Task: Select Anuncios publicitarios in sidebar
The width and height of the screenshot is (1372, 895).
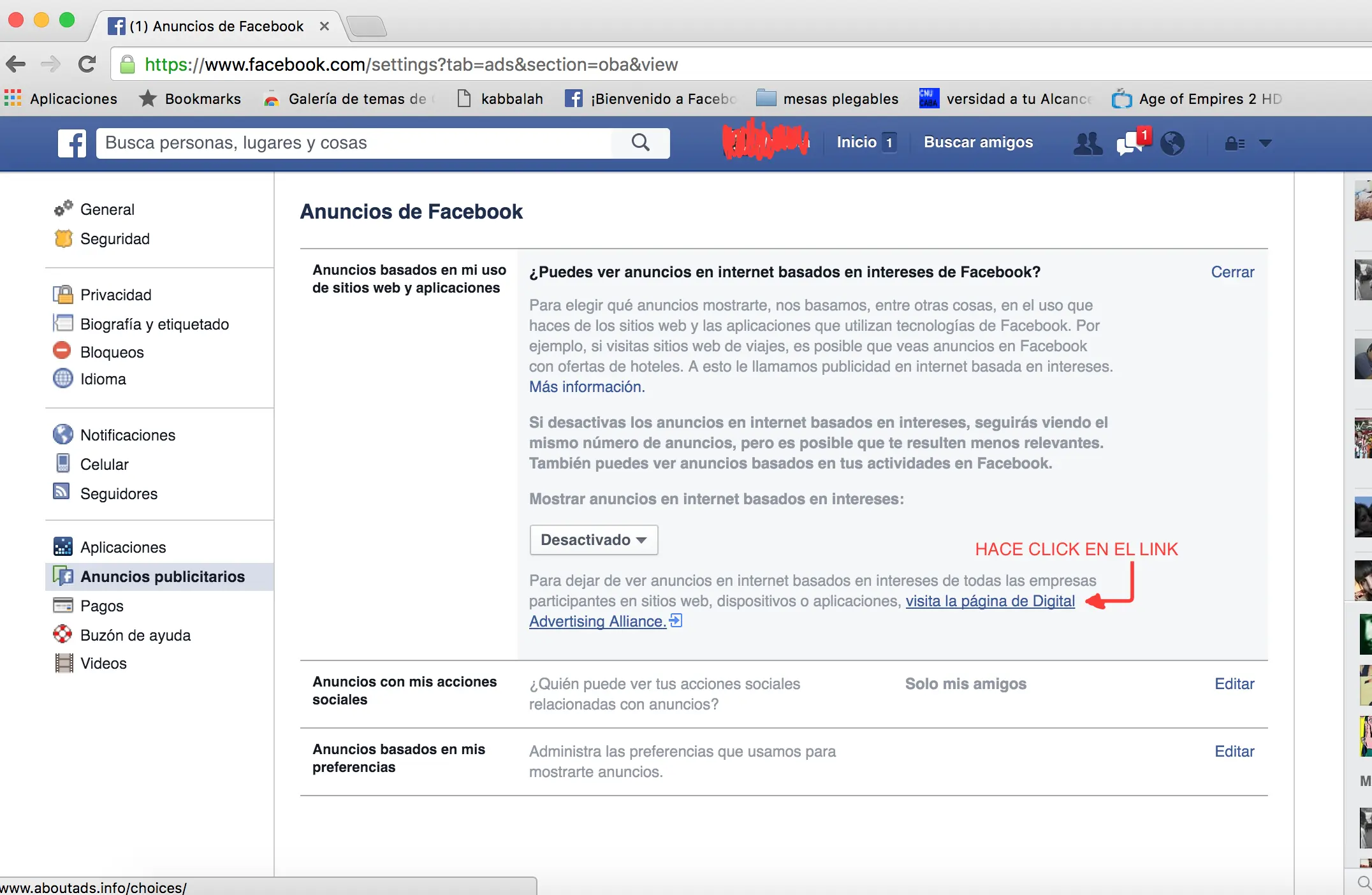Action: tap(159, 576)
